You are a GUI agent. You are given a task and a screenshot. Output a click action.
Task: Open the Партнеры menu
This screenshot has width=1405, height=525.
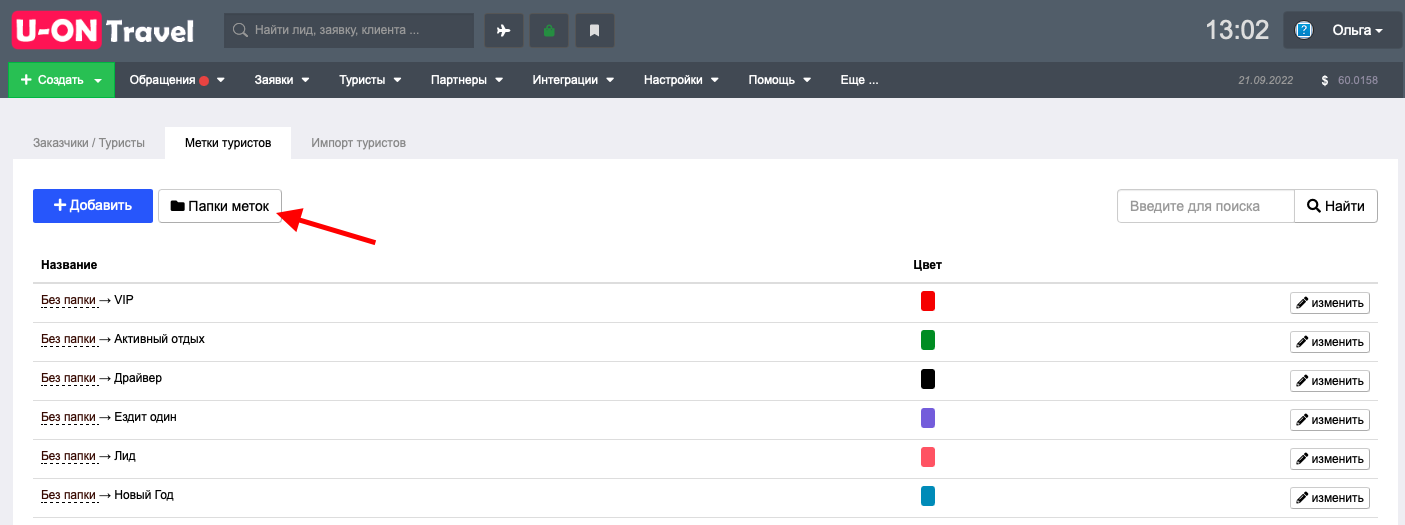pos(466,80)
